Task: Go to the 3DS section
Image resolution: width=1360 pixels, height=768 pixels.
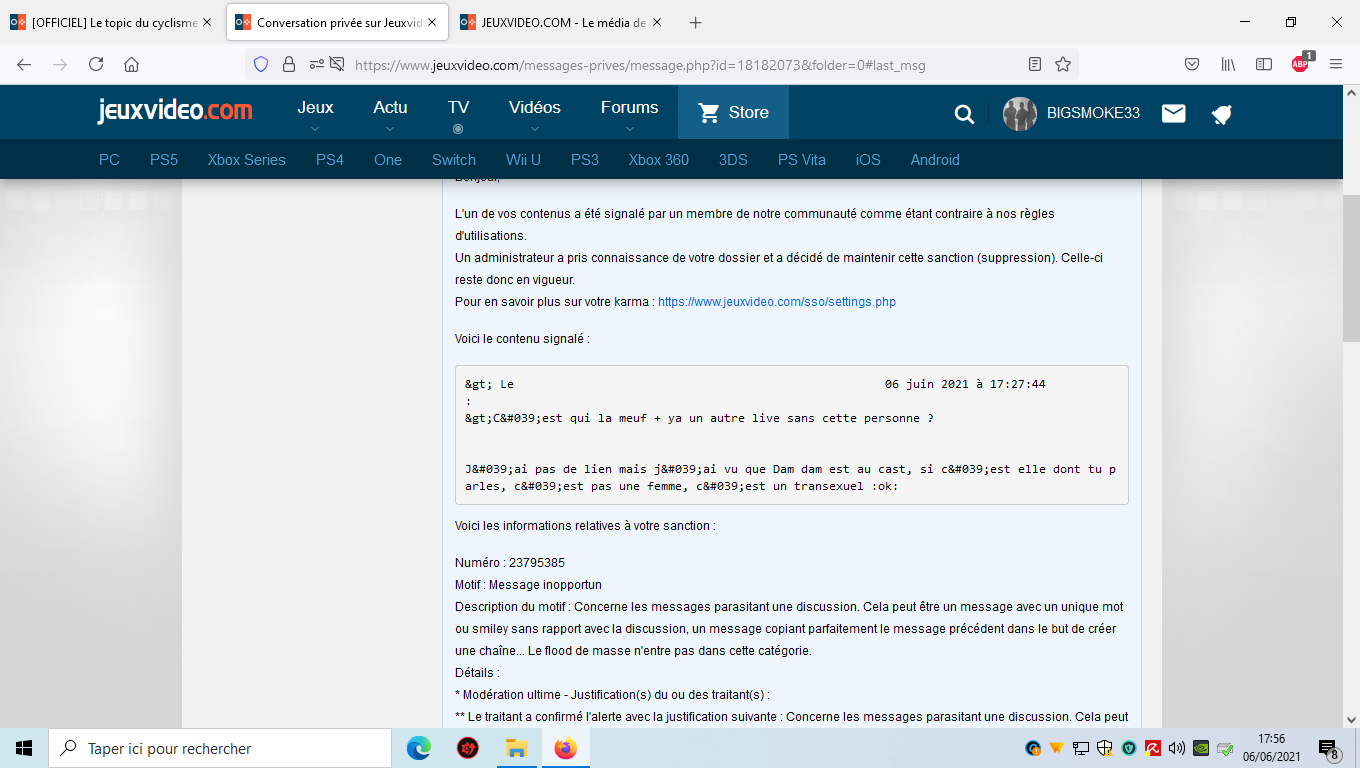Action: (733, 160)
